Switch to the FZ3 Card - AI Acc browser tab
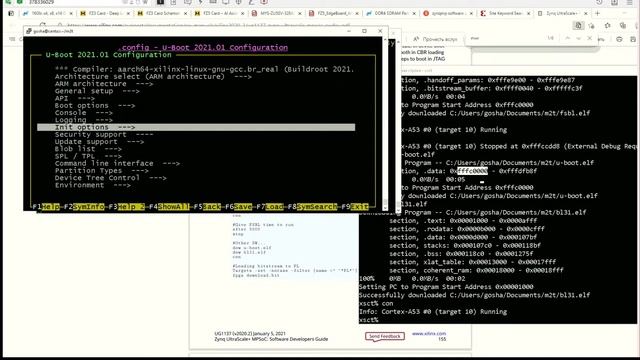The image size is (640, 360). coord(219,13)
